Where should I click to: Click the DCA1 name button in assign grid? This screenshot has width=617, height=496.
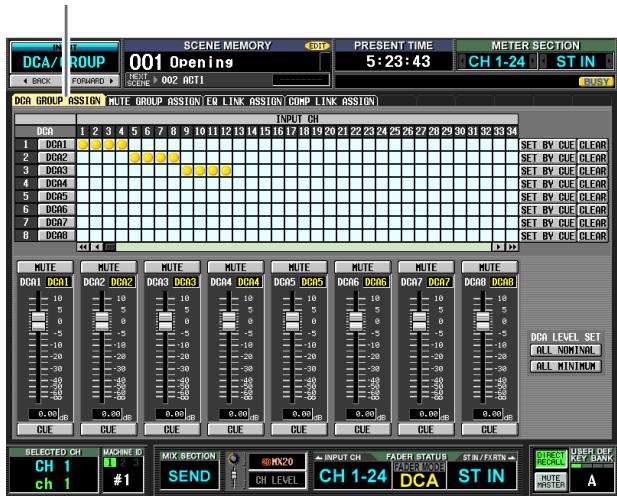point(56,144)
